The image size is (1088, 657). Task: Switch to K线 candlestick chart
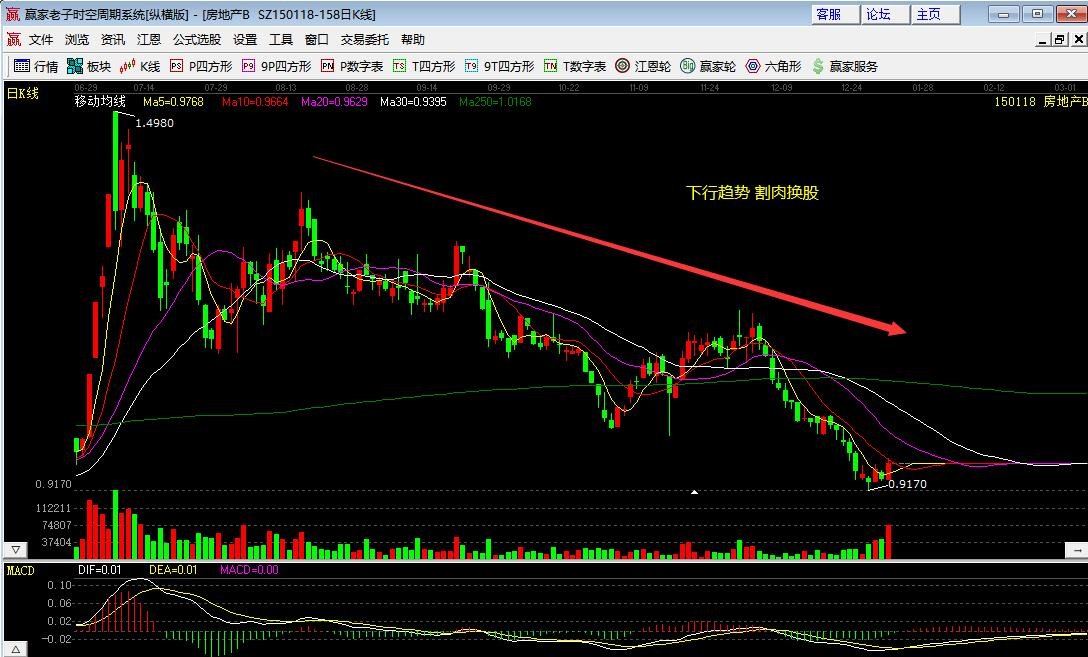point(139,67)
